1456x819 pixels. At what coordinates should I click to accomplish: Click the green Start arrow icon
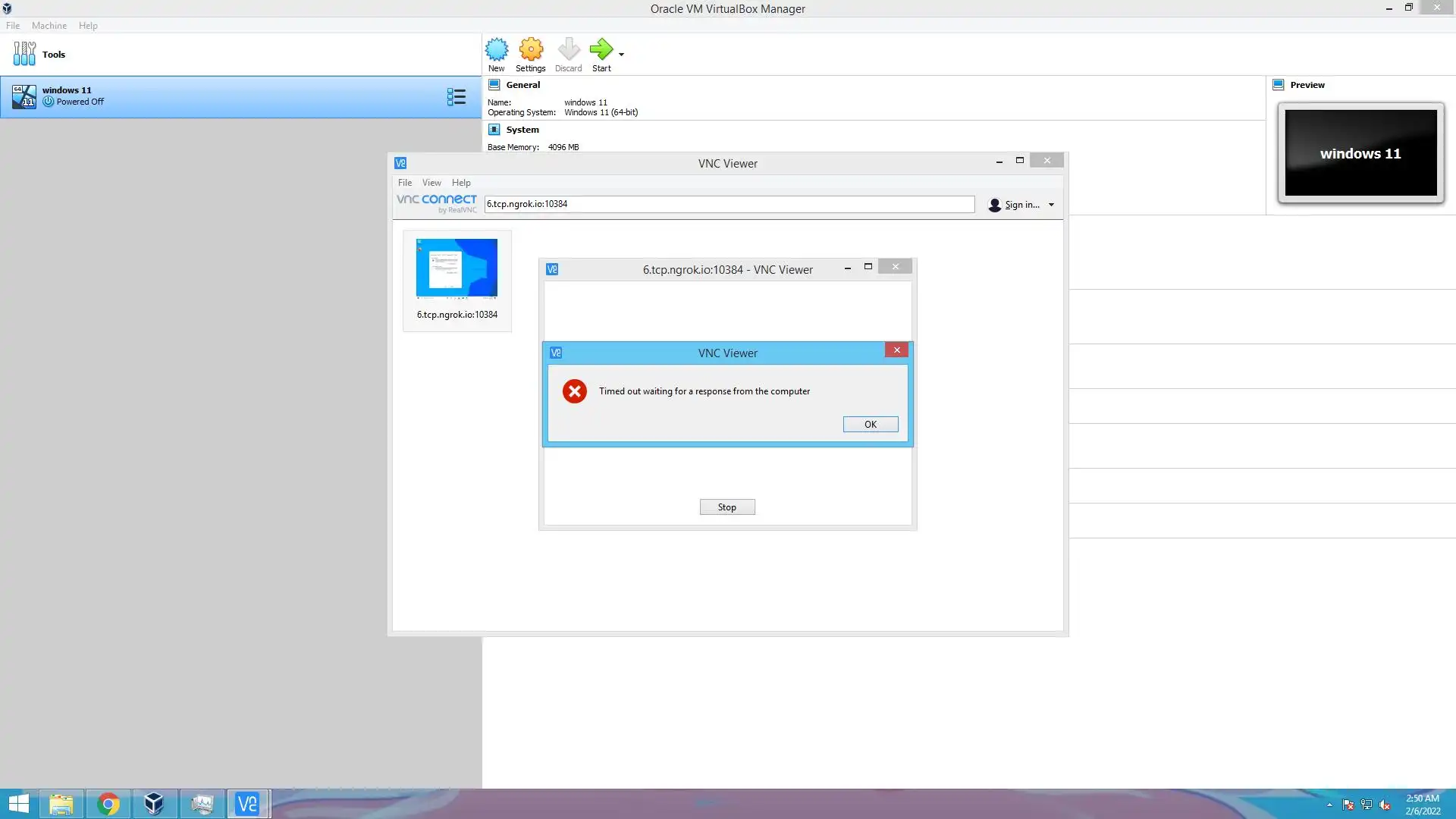601,50
